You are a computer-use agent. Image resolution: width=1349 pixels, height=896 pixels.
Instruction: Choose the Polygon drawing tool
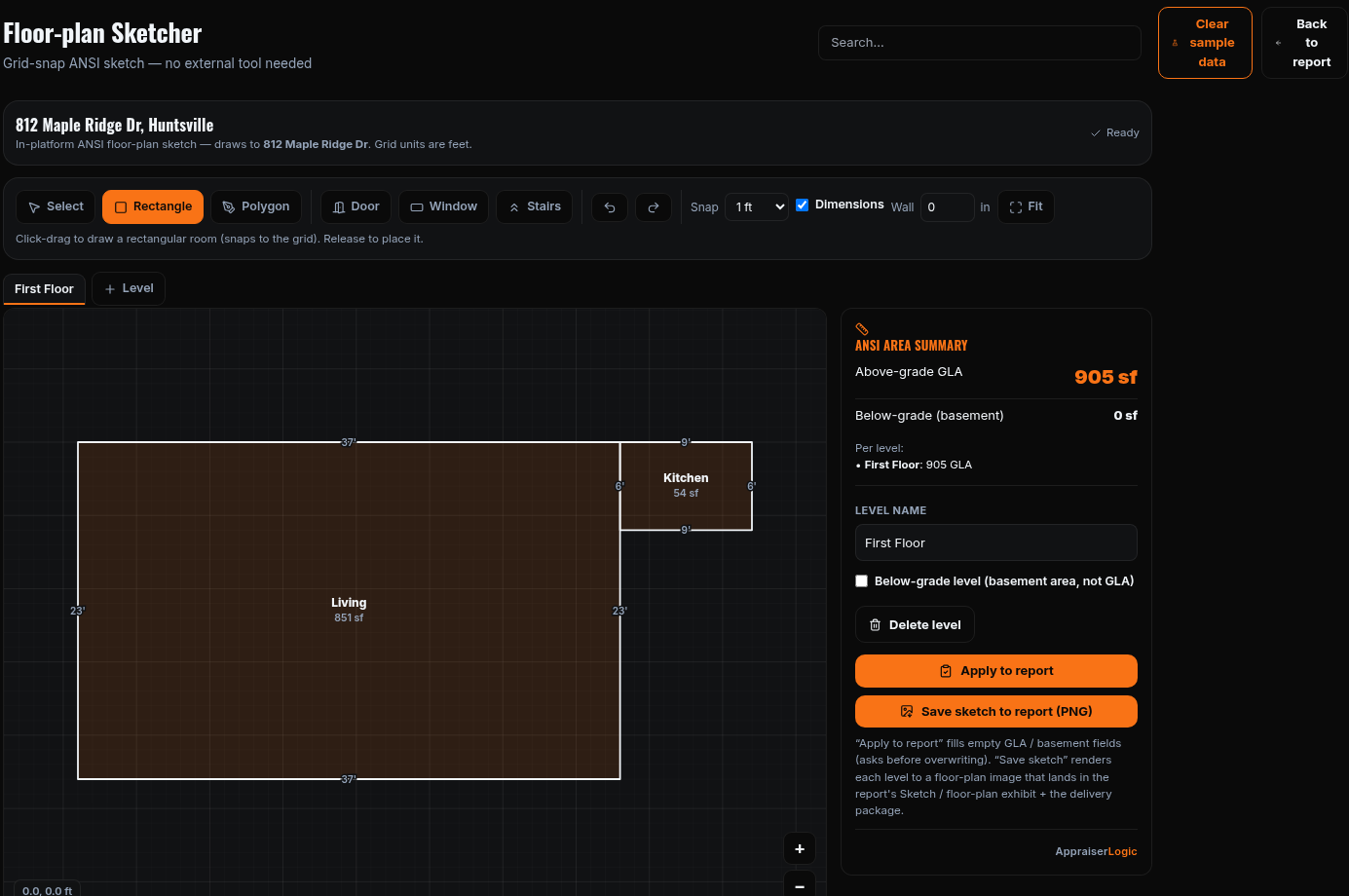[256, 206]
